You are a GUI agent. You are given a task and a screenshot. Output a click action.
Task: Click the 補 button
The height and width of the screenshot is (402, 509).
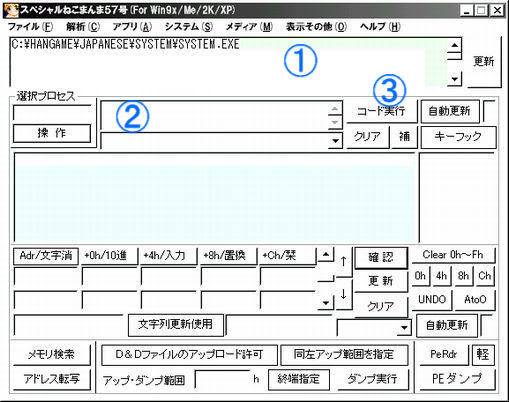pyautogui.click(x=404, y=136)
